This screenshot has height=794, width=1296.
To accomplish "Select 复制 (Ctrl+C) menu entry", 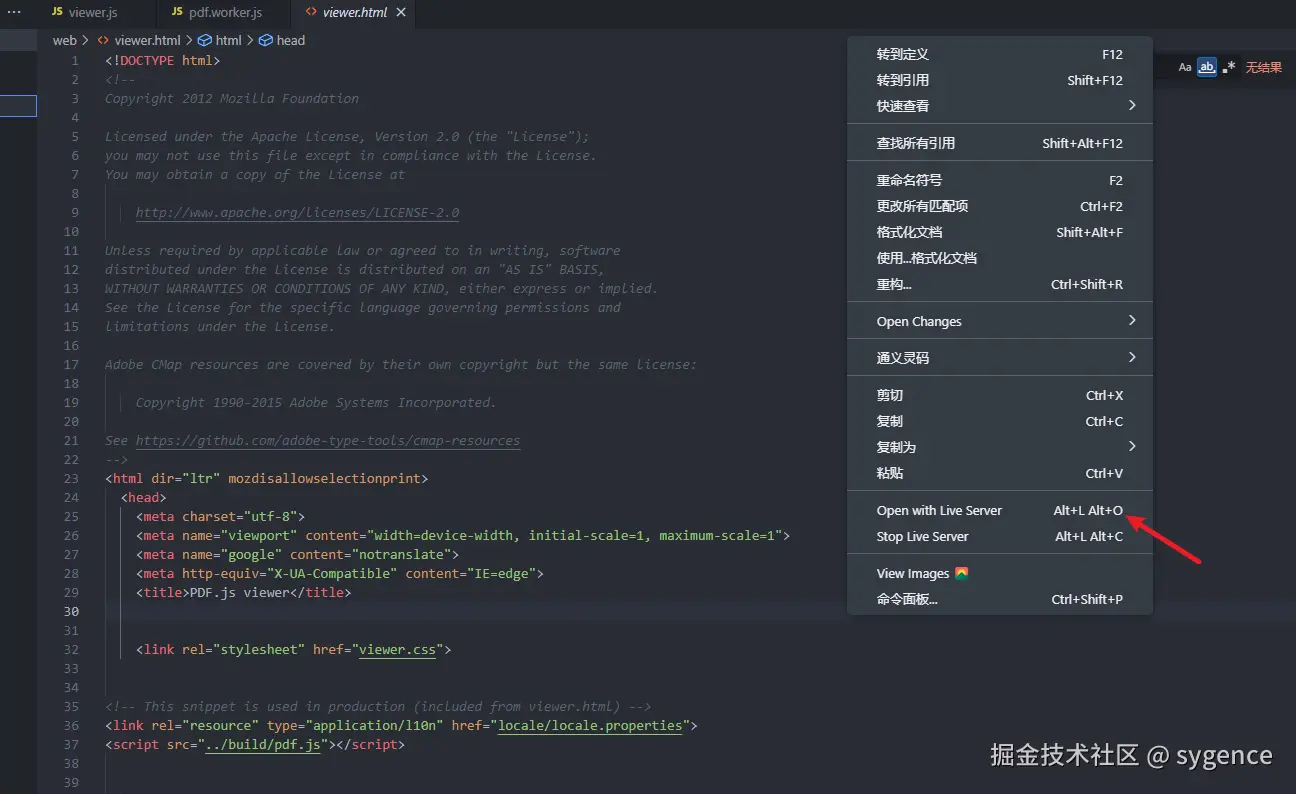I will (1000, 421).
